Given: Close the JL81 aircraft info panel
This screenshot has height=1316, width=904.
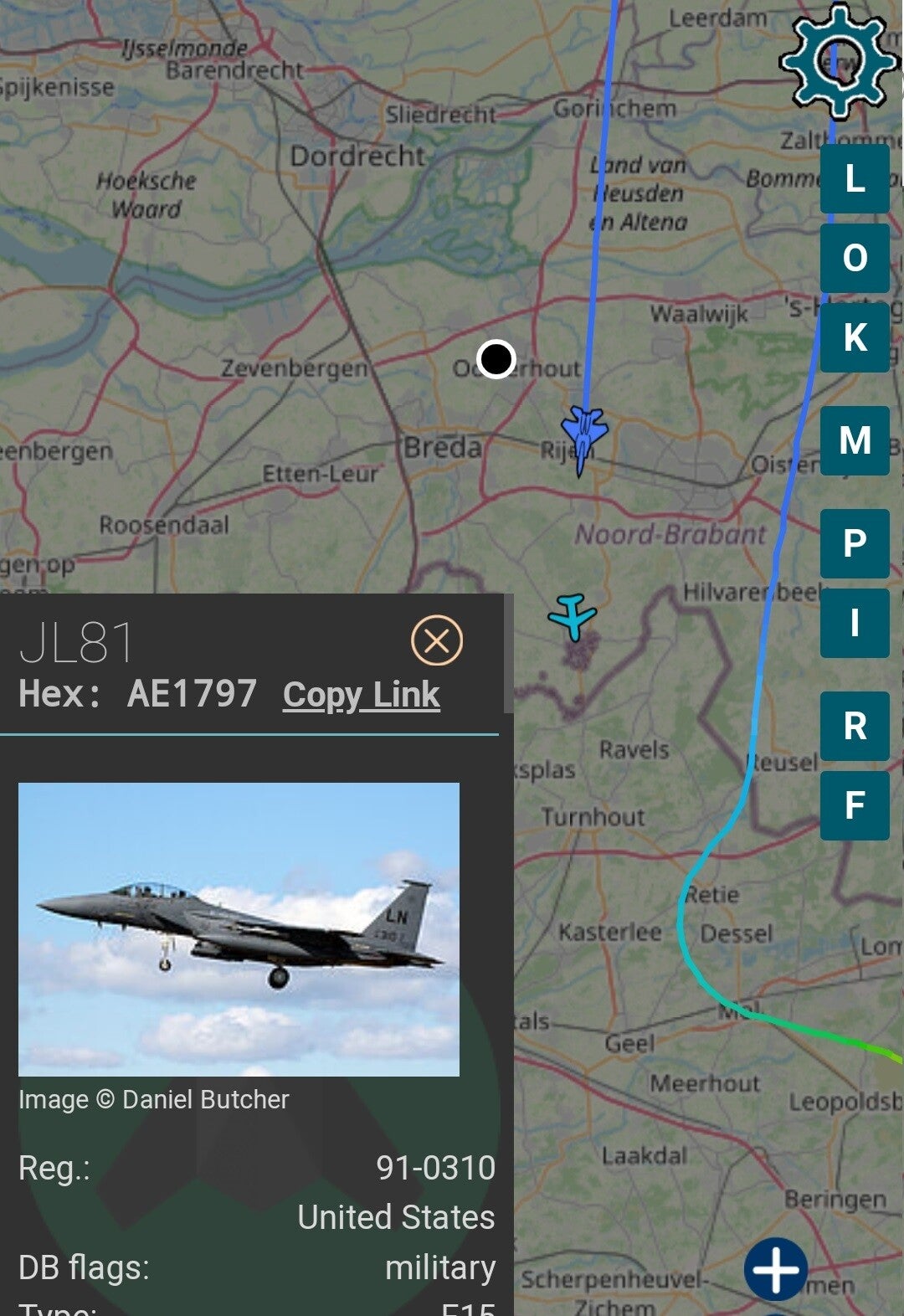Looking at the screenshot, I should click(x=437, y=641).
